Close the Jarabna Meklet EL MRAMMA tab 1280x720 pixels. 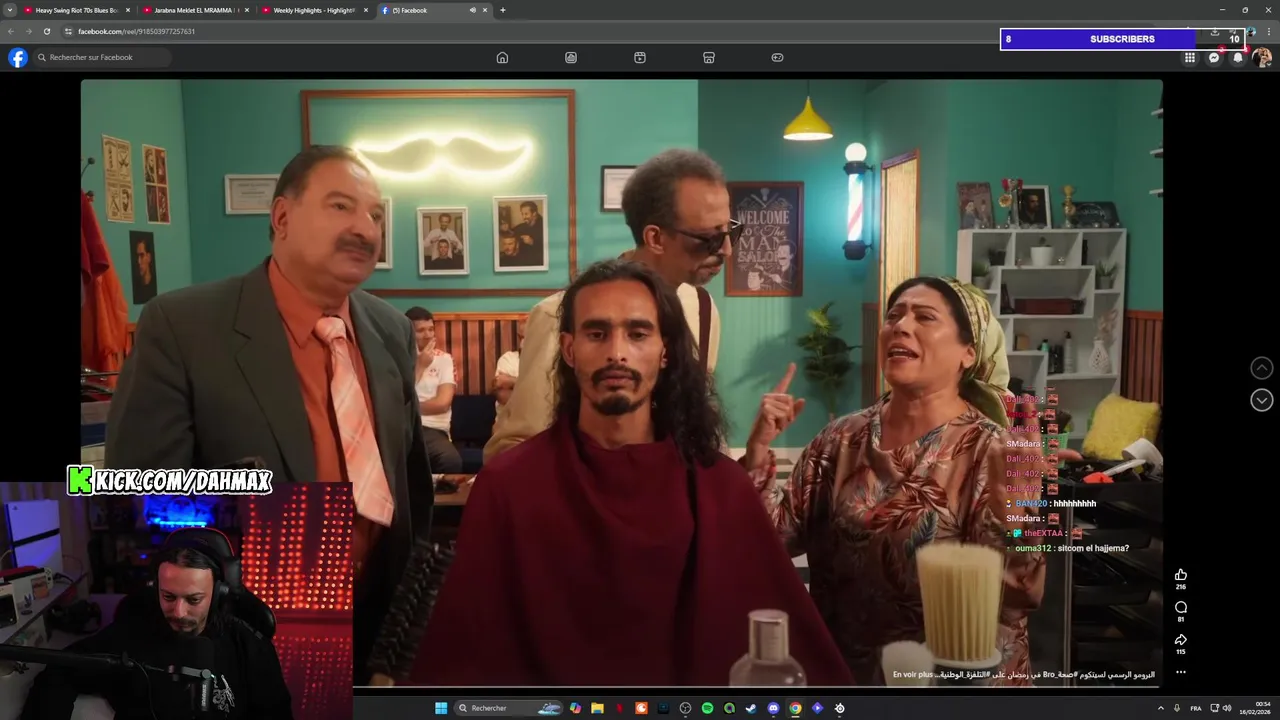pyautogui.click(x=247, y=10)
